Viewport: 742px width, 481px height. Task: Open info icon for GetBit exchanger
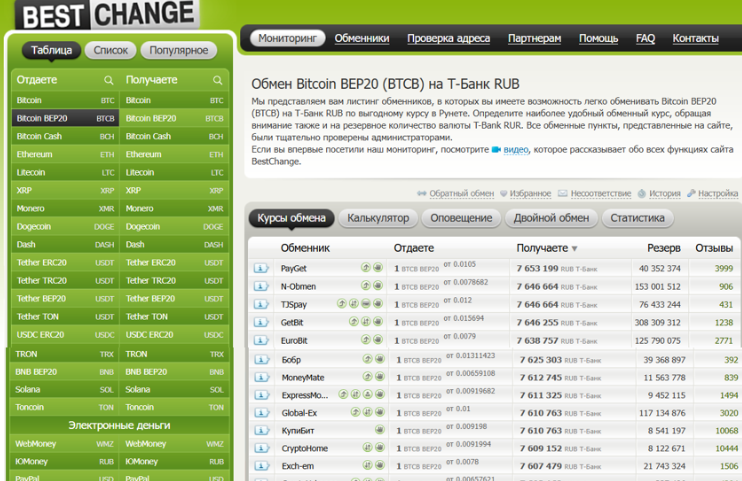(x=261, y=322)
